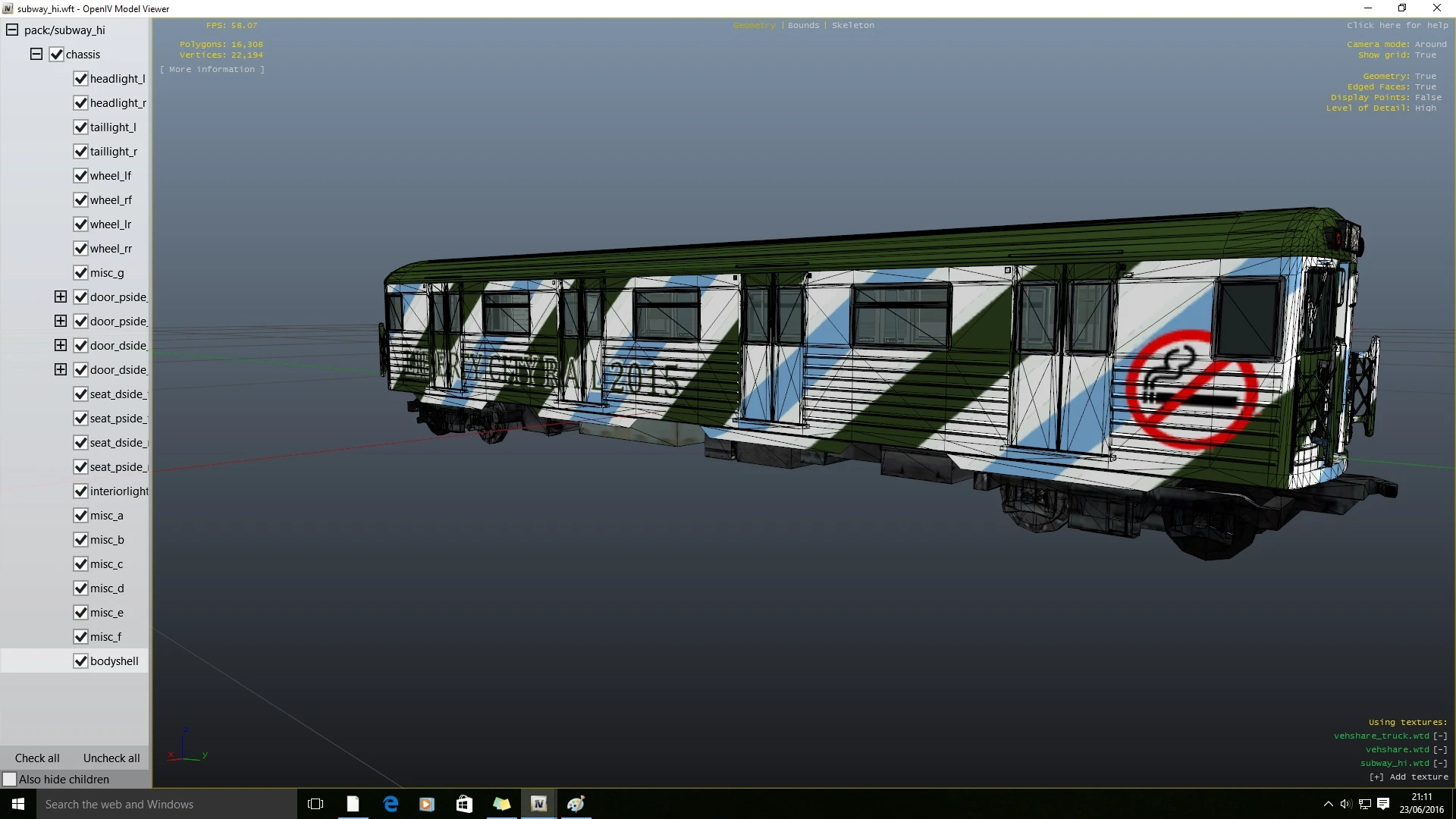Open the OpenIV app from the taskbar

click(x=538, y=804)
